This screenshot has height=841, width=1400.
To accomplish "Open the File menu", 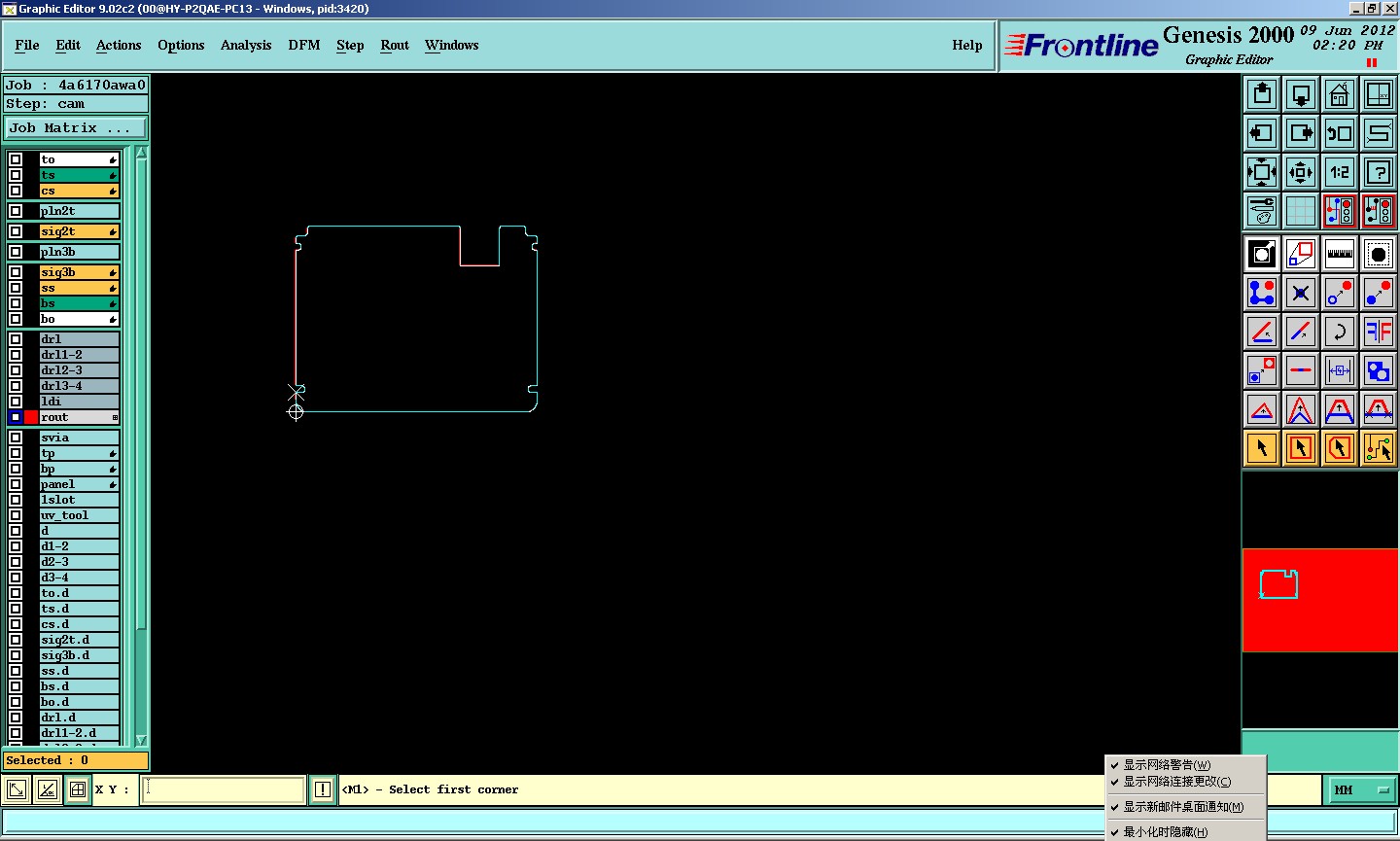I will 27,45.
